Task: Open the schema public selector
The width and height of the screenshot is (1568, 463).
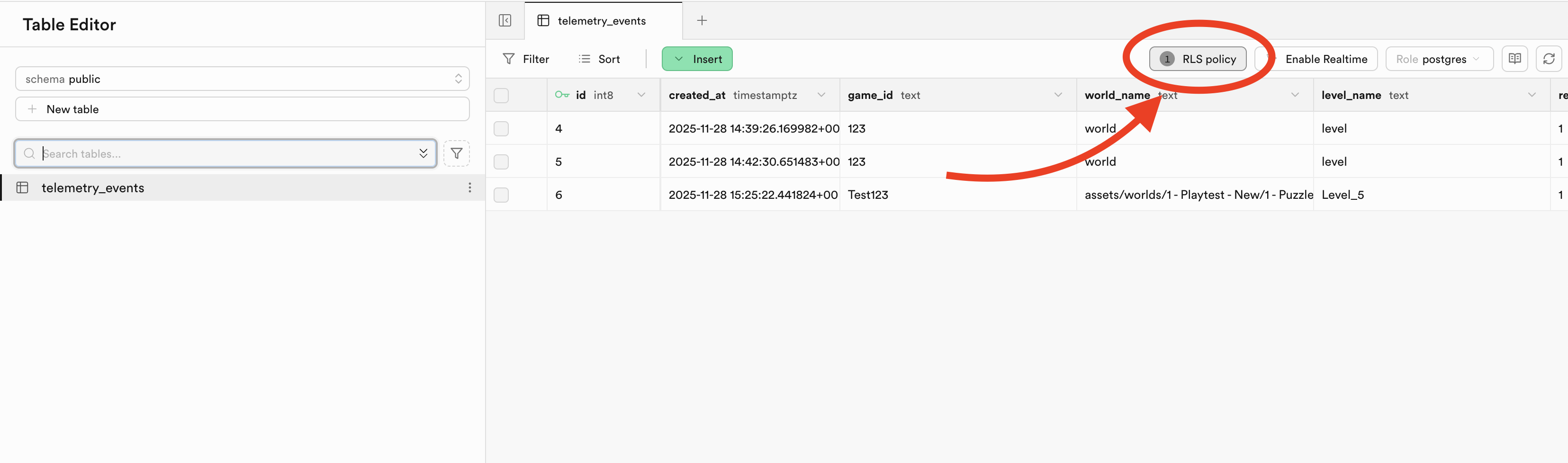Action: point(242,79)
